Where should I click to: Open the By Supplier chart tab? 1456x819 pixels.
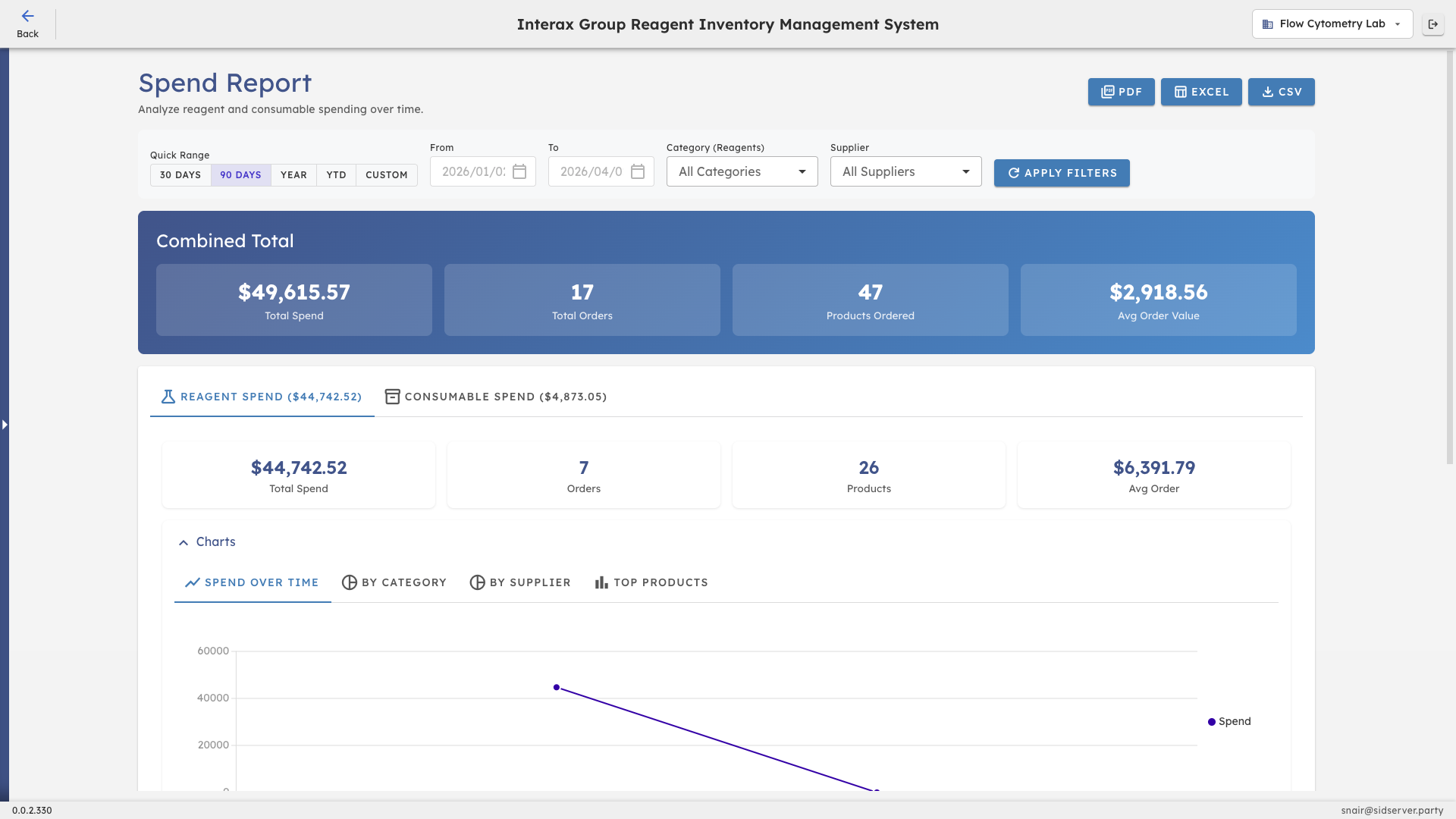[520, 582]
